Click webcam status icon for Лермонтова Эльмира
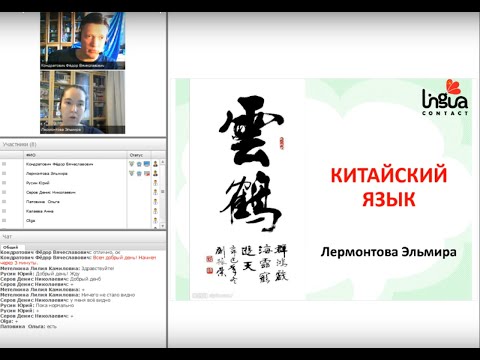Viewport: 480px width, 360px height. click(139, 173)
